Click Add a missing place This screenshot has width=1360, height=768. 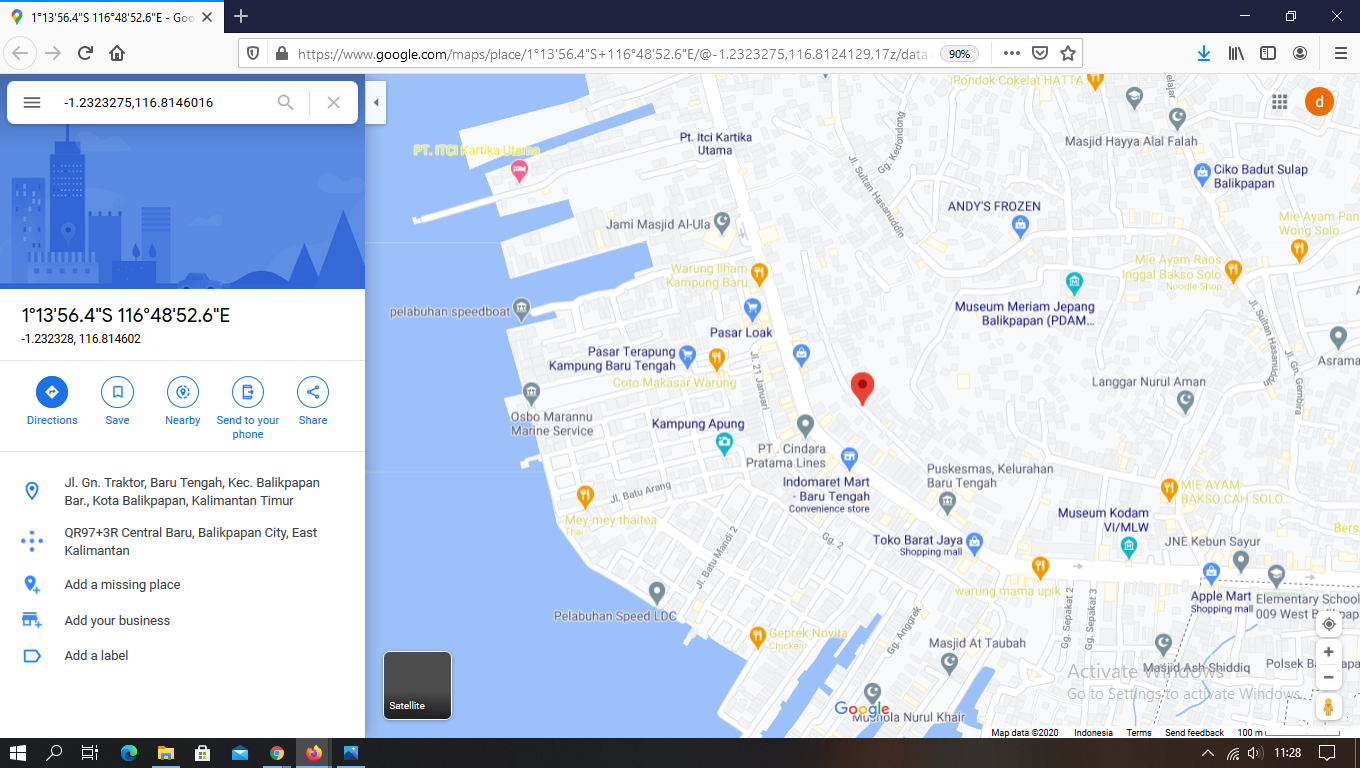(x=122, y=585)
